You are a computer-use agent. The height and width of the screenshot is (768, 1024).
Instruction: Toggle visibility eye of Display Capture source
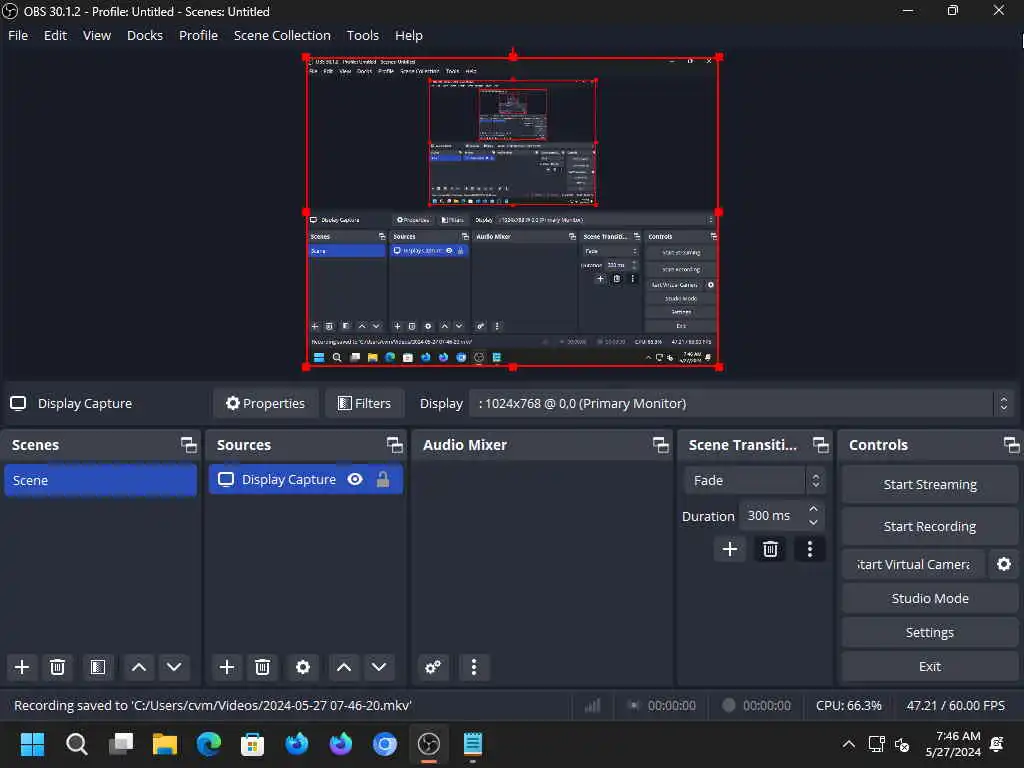pyautogui.click(x=355, y=479)
